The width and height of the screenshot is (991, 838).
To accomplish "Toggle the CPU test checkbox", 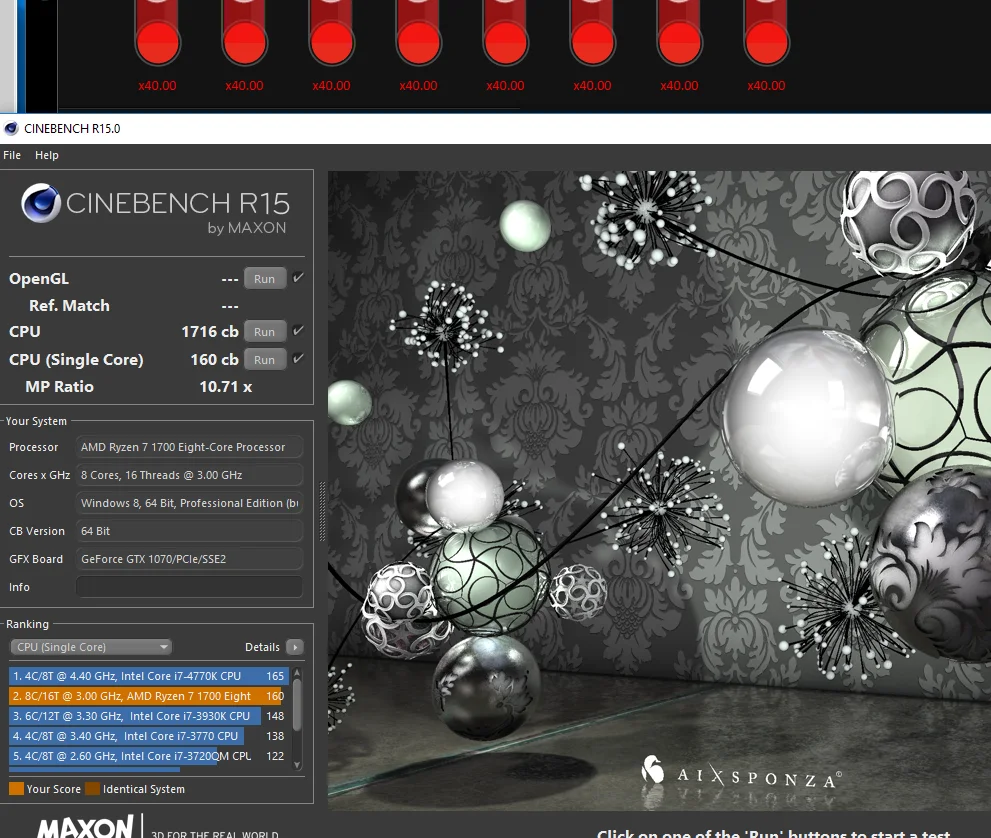I will click(x=298, y=331).
